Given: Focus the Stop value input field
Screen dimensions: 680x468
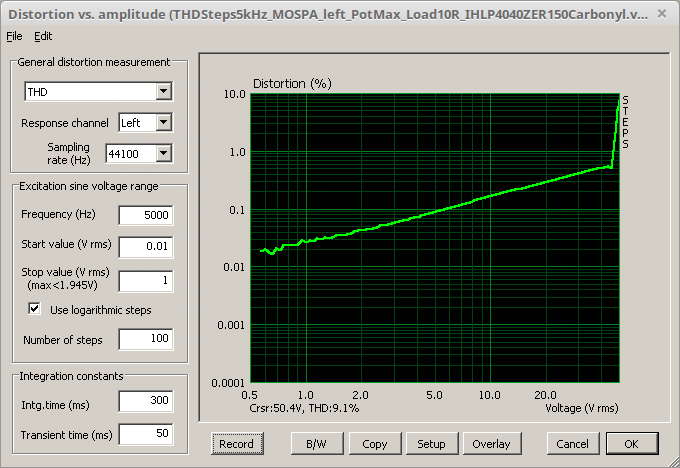Looking at the screenshot, I should (x=145, y=281).
